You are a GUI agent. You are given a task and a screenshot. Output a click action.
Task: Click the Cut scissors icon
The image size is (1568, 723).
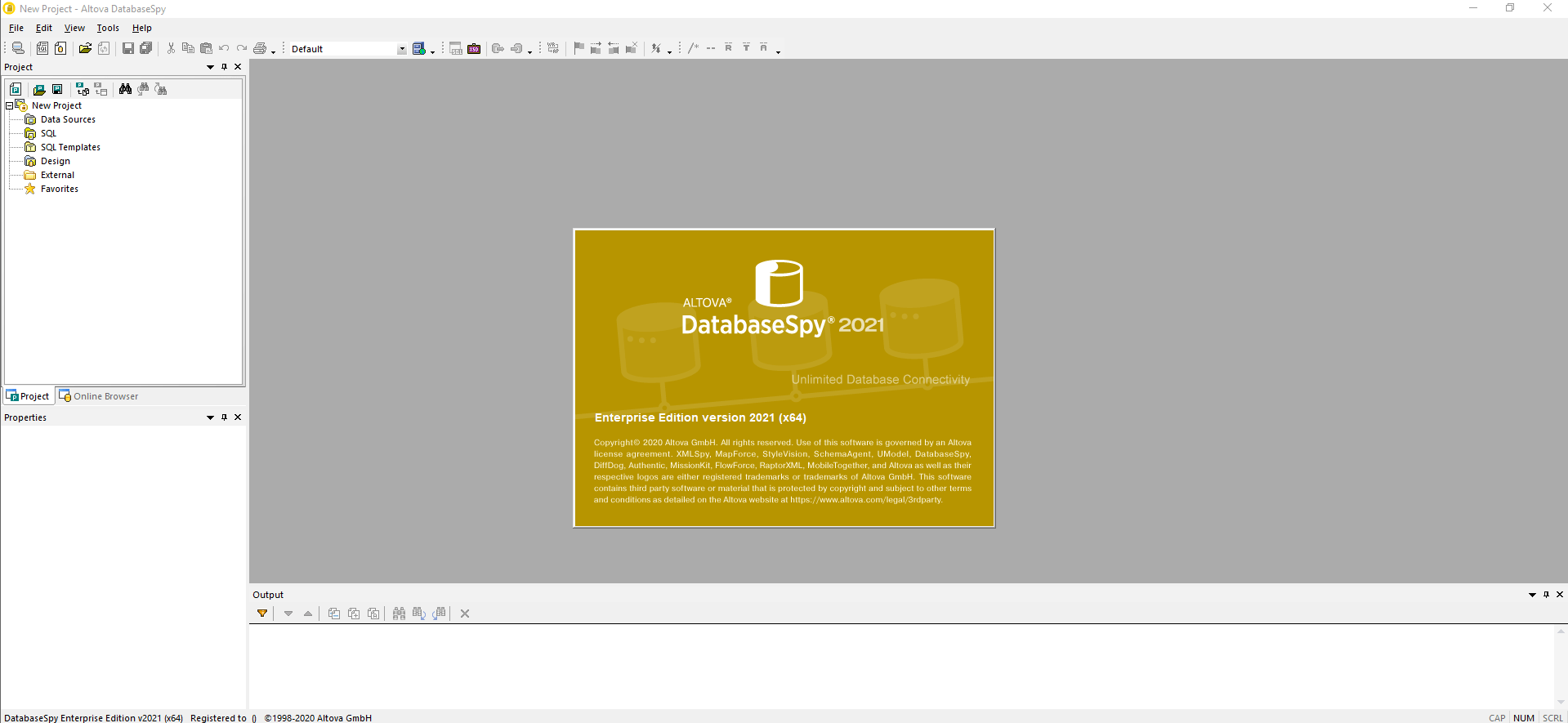[x=171, y=48]
